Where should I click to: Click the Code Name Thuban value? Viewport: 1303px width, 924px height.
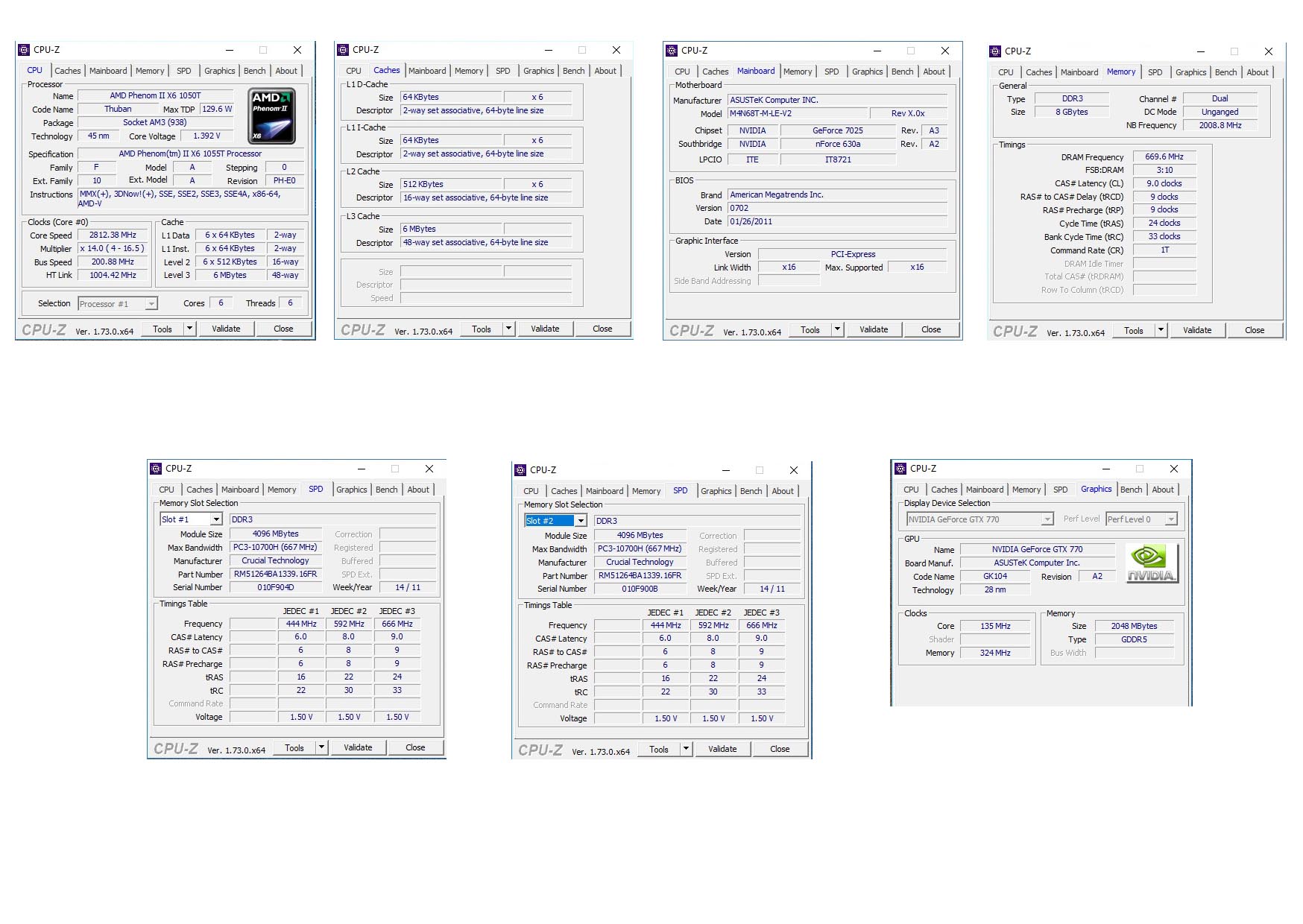tap(118, 109)
